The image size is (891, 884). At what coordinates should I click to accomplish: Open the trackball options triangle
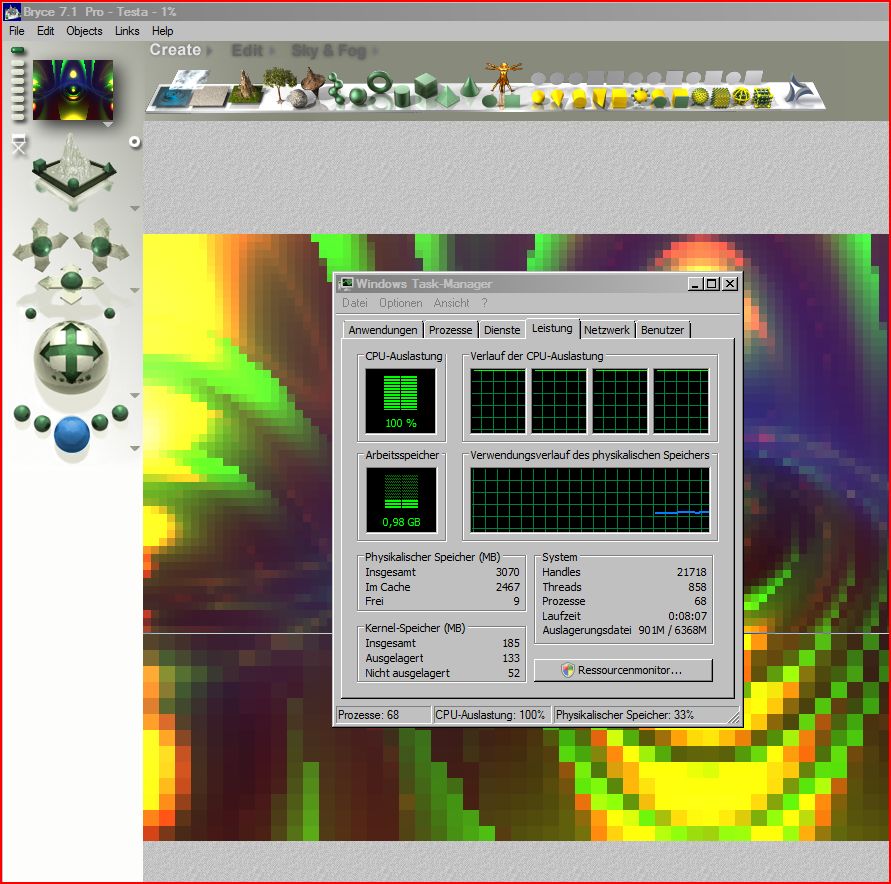[135, 395]
